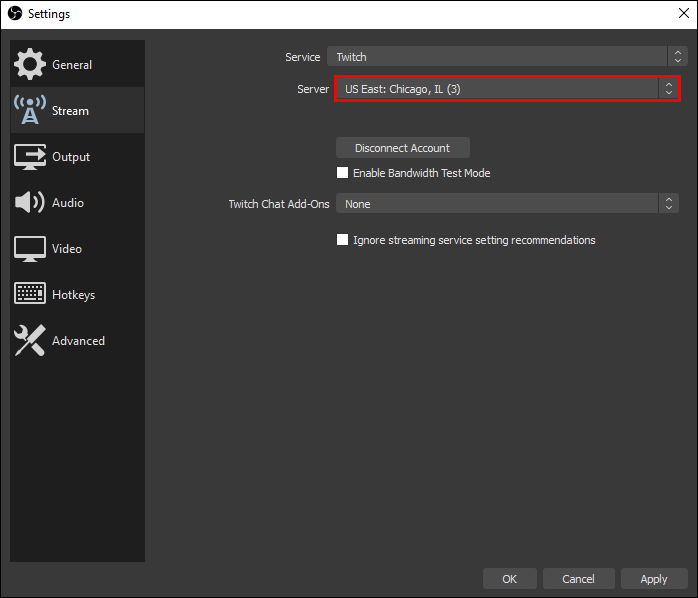Check Ignore streaming service setting recommendations
This screenshot has width=698, height=598.
tap(343, 240)
